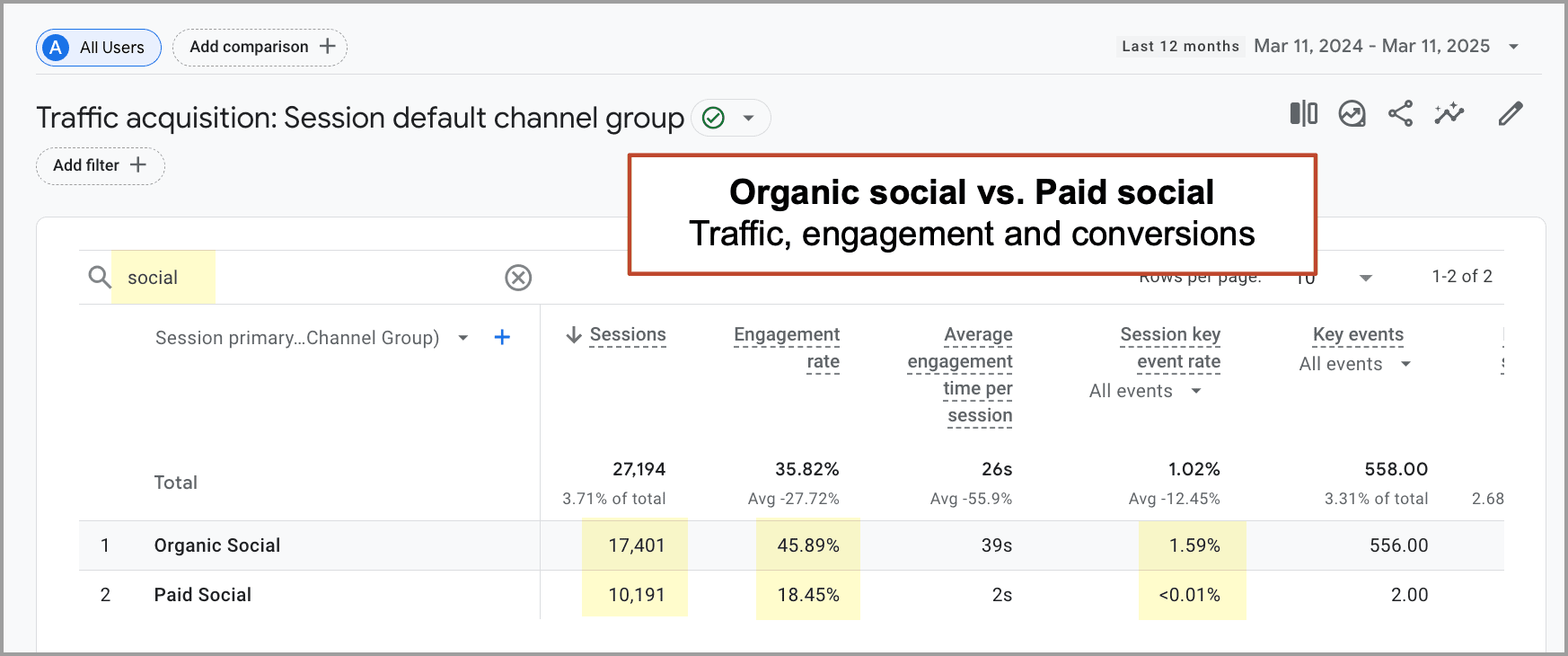Click the 18.45% engagement rate value

(x=808, y=595)
